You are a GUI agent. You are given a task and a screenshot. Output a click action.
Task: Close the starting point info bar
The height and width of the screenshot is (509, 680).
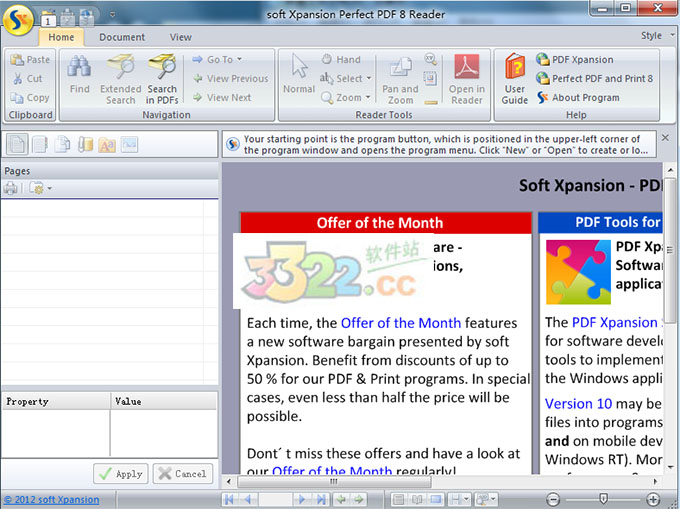tap(665, 138)
